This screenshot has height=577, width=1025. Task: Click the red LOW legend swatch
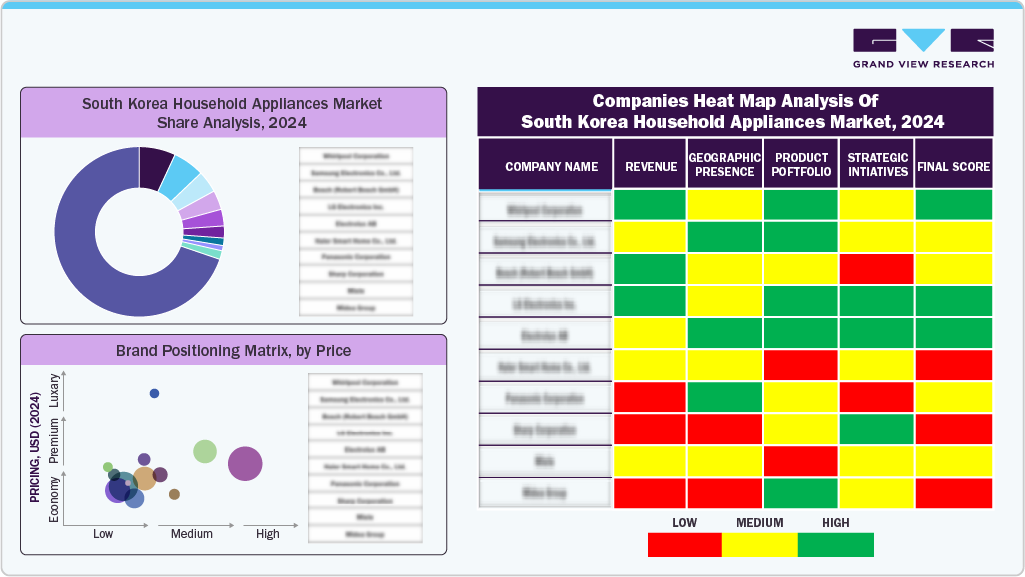pos(684,545)
